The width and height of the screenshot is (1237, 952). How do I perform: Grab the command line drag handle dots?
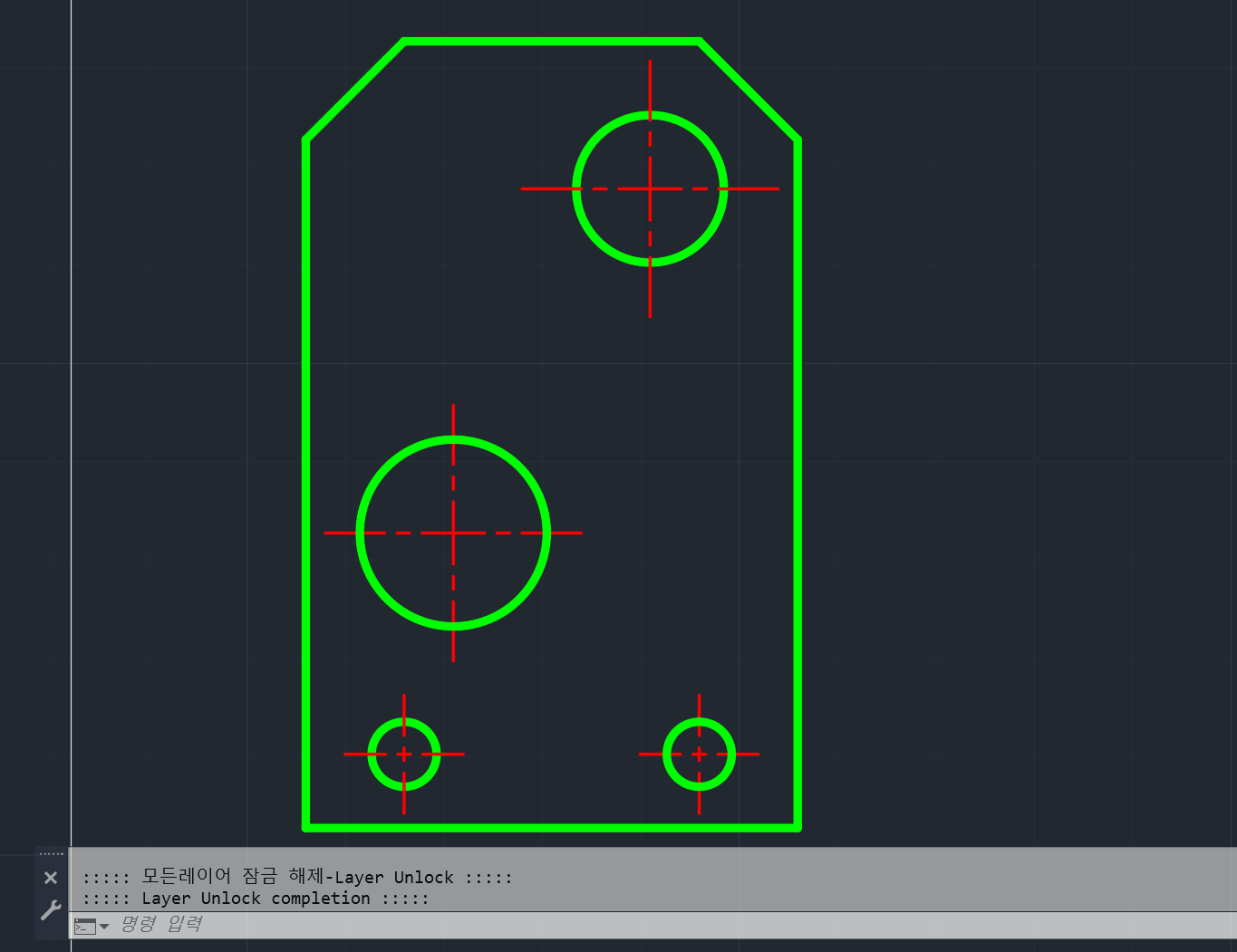(52, 853)
